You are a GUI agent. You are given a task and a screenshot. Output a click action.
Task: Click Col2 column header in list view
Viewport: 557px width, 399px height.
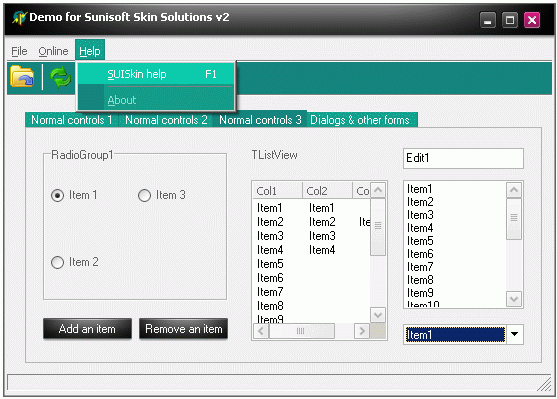[x=327, y=191]
